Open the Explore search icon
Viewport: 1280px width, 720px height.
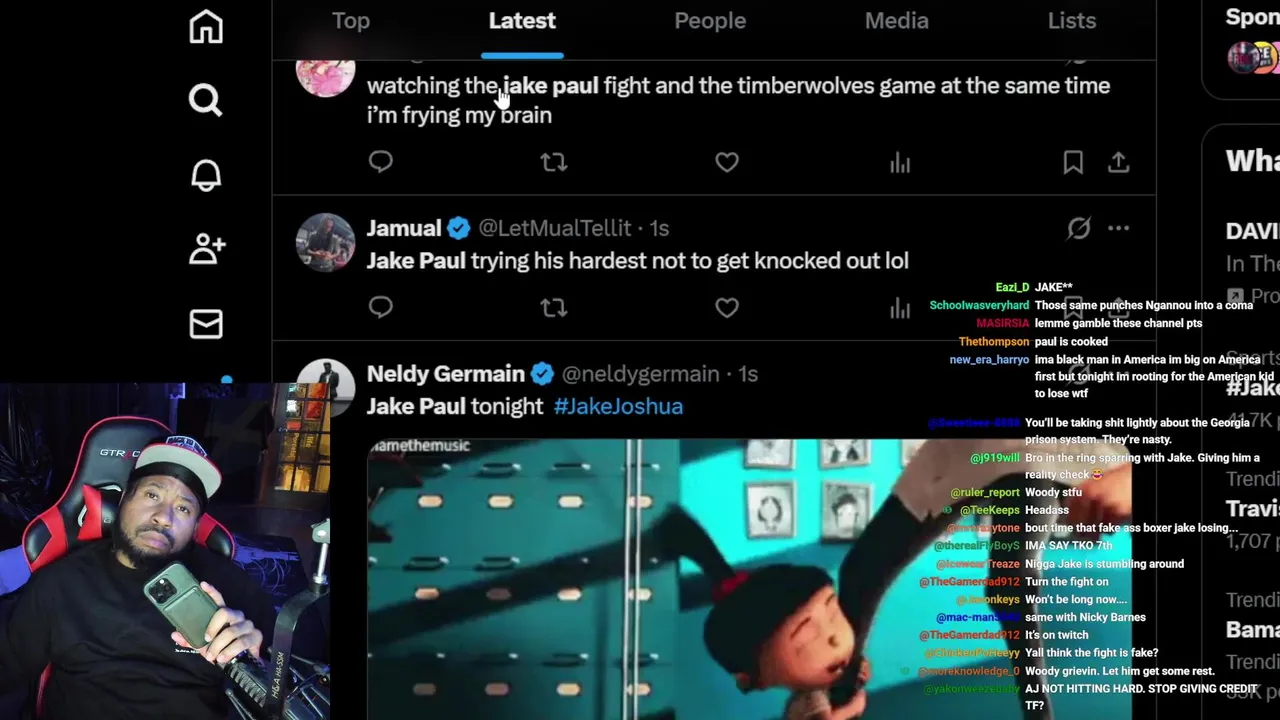[x=206, y=100]
